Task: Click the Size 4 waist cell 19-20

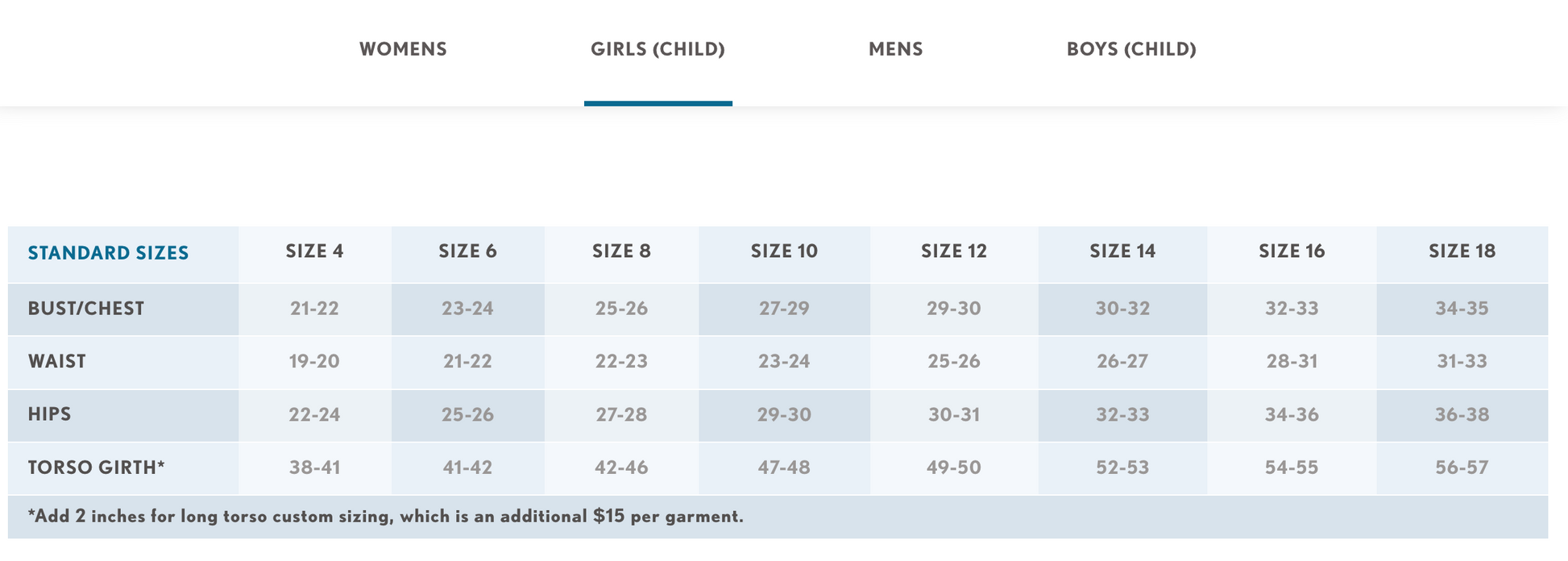Action: pyautogui.click(x=314, y=361)
